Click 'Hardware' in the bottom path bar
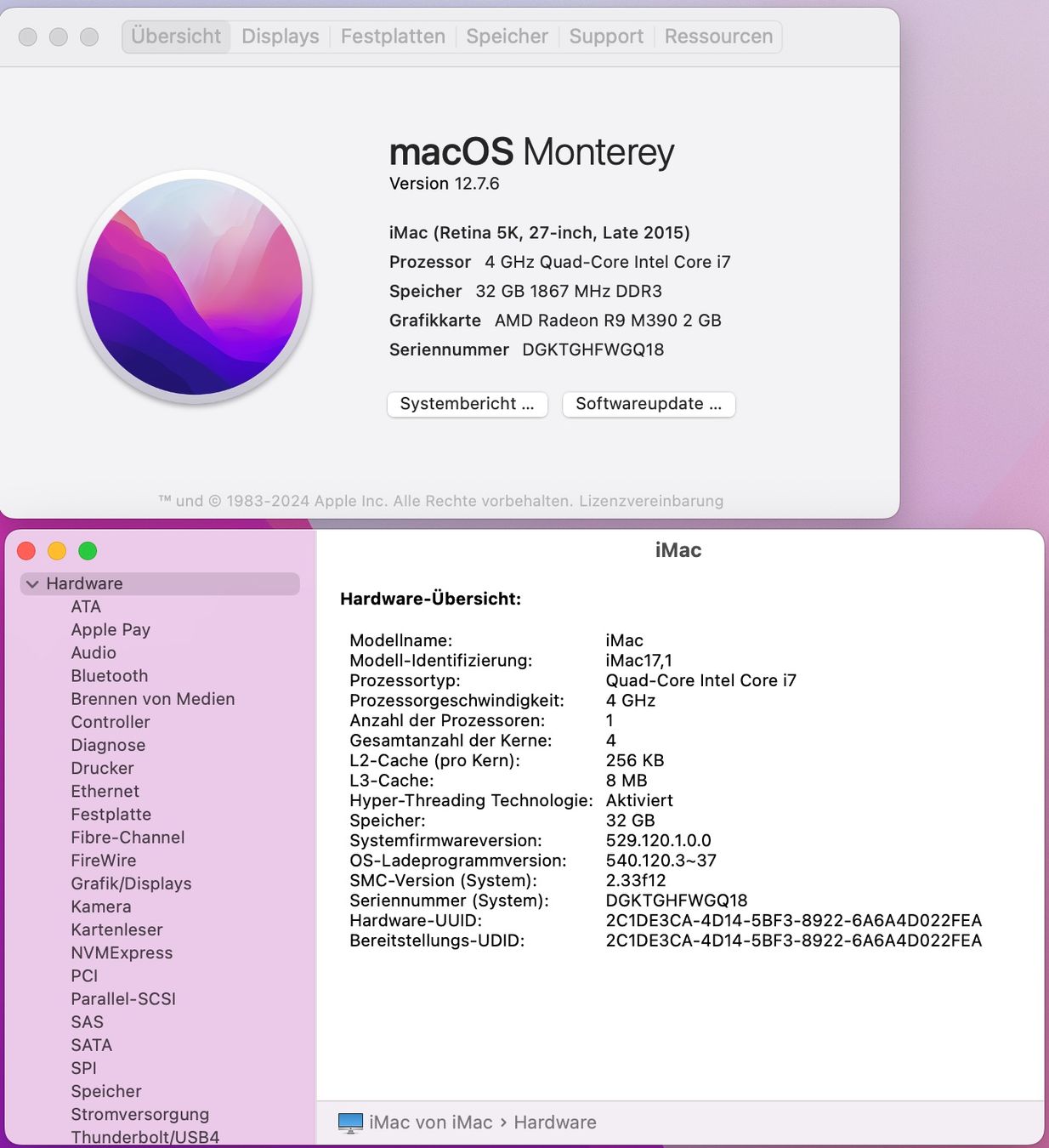Viewport: 1049px width, 1148px height. coord(555,1122)
